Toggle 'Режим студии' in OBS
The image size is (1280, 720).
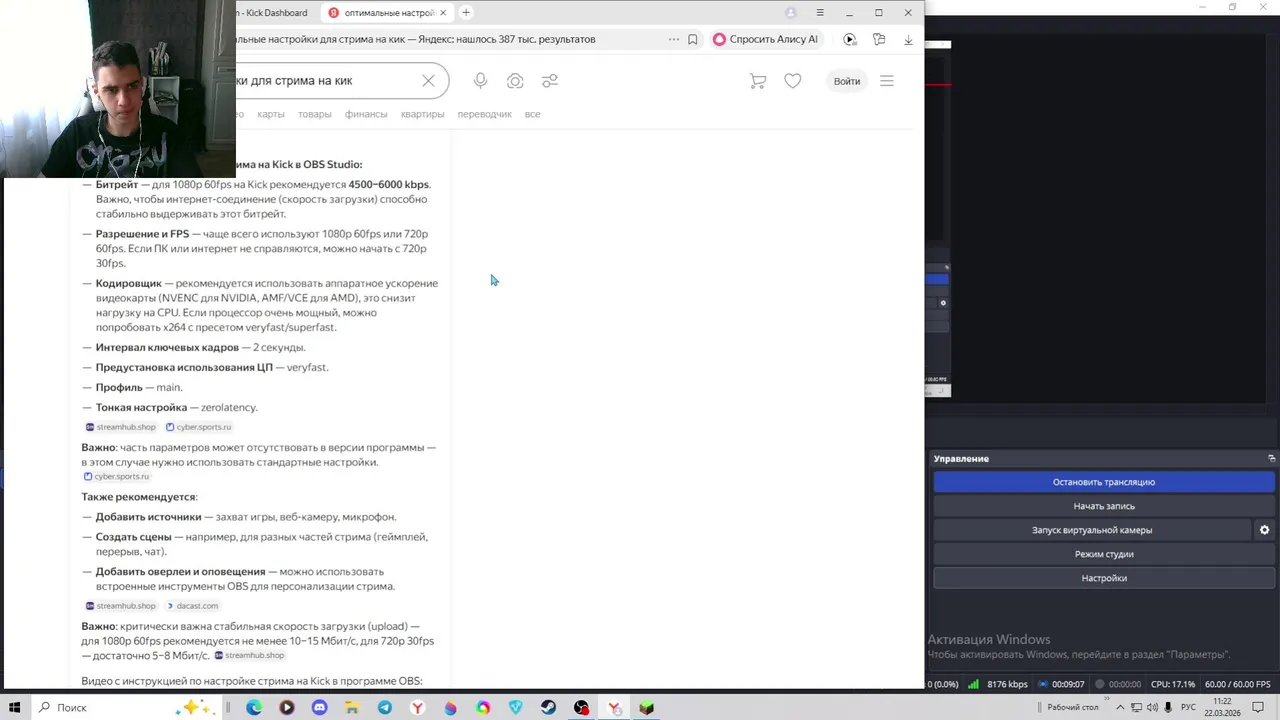[x=1104, y=554]
